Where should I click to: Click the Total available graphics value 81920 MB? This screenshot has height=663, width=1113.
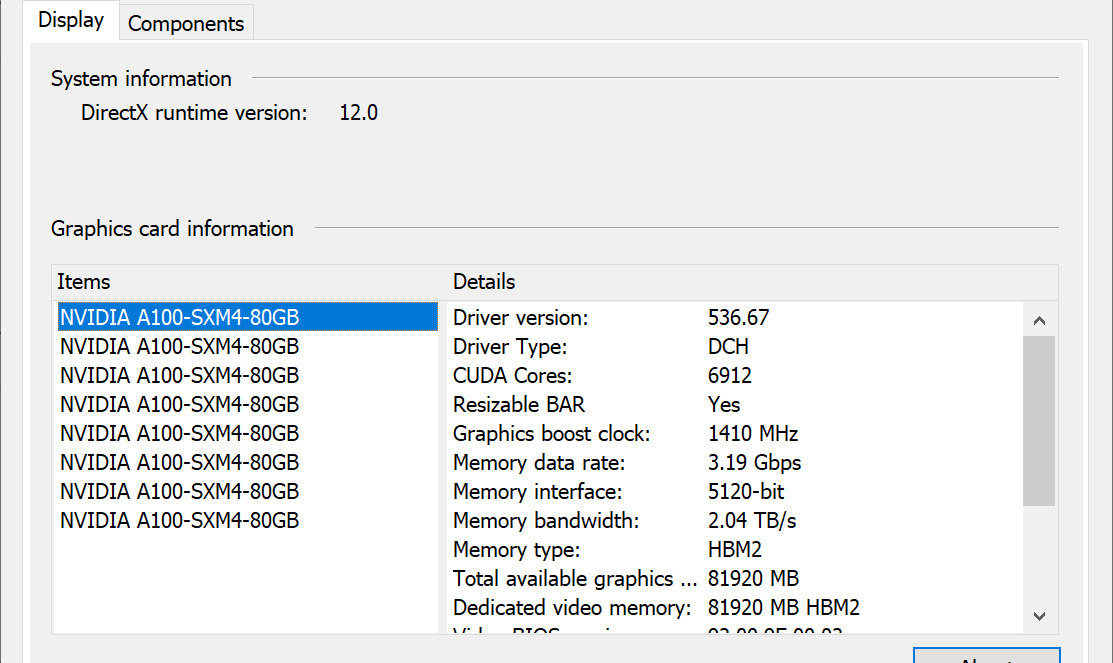[753, 579]
